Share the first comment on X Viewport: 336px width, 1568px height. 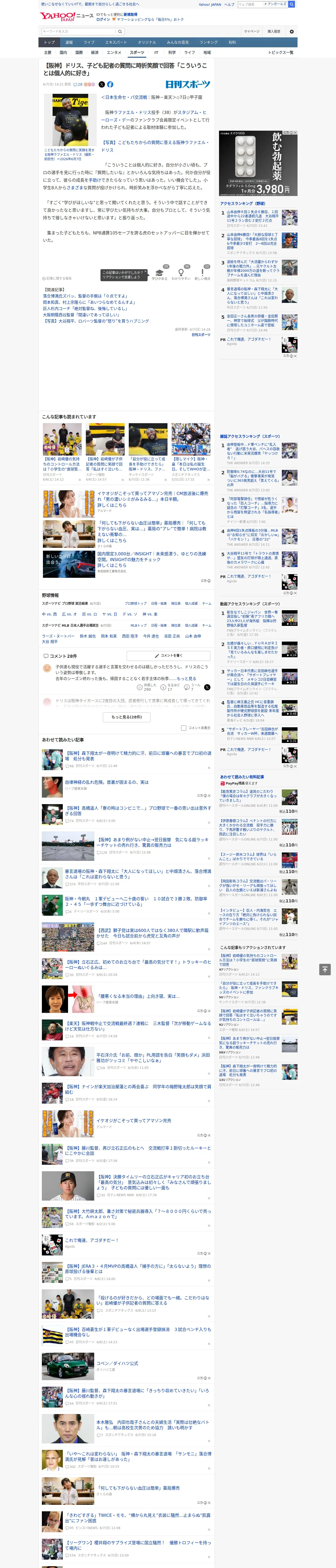207,687
